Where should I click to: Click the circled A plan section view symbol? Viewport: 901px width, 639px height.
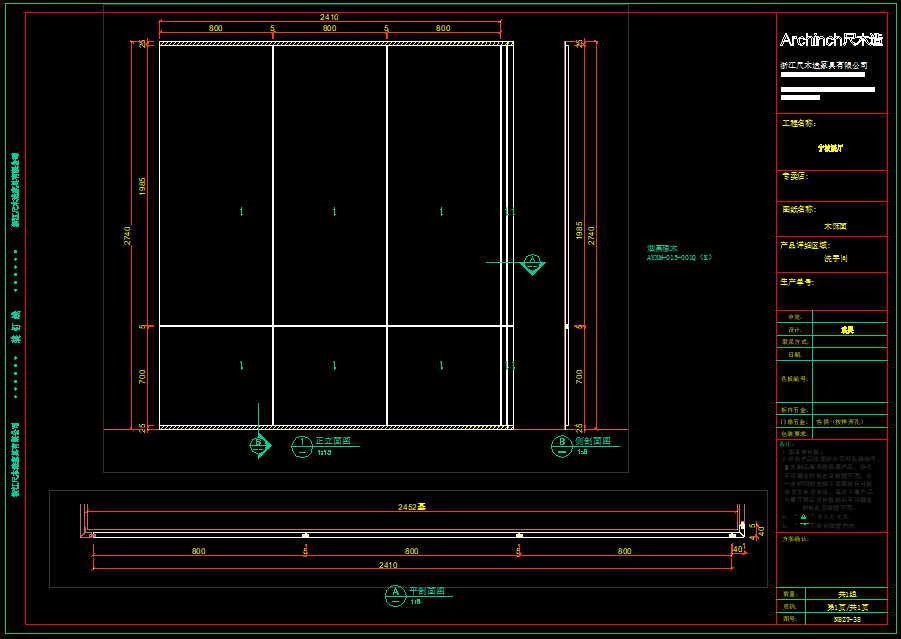(395, 596)
